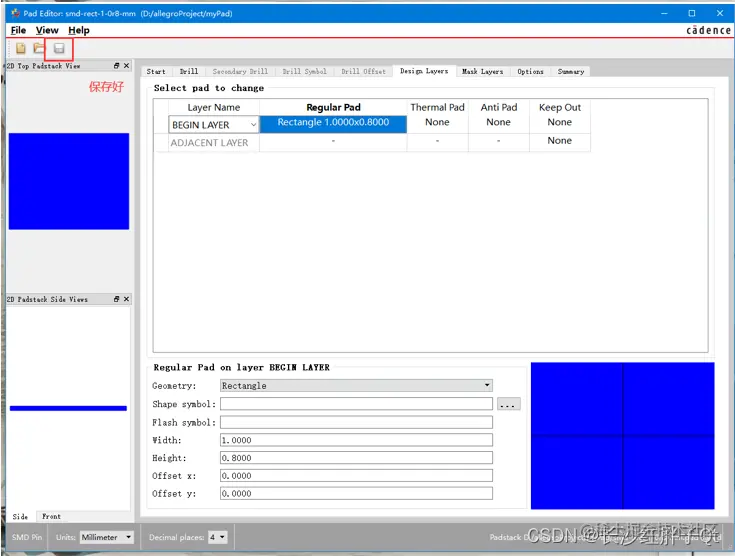Select the Front side view tab
Screen dimensions: 735x556
[52, 516]
